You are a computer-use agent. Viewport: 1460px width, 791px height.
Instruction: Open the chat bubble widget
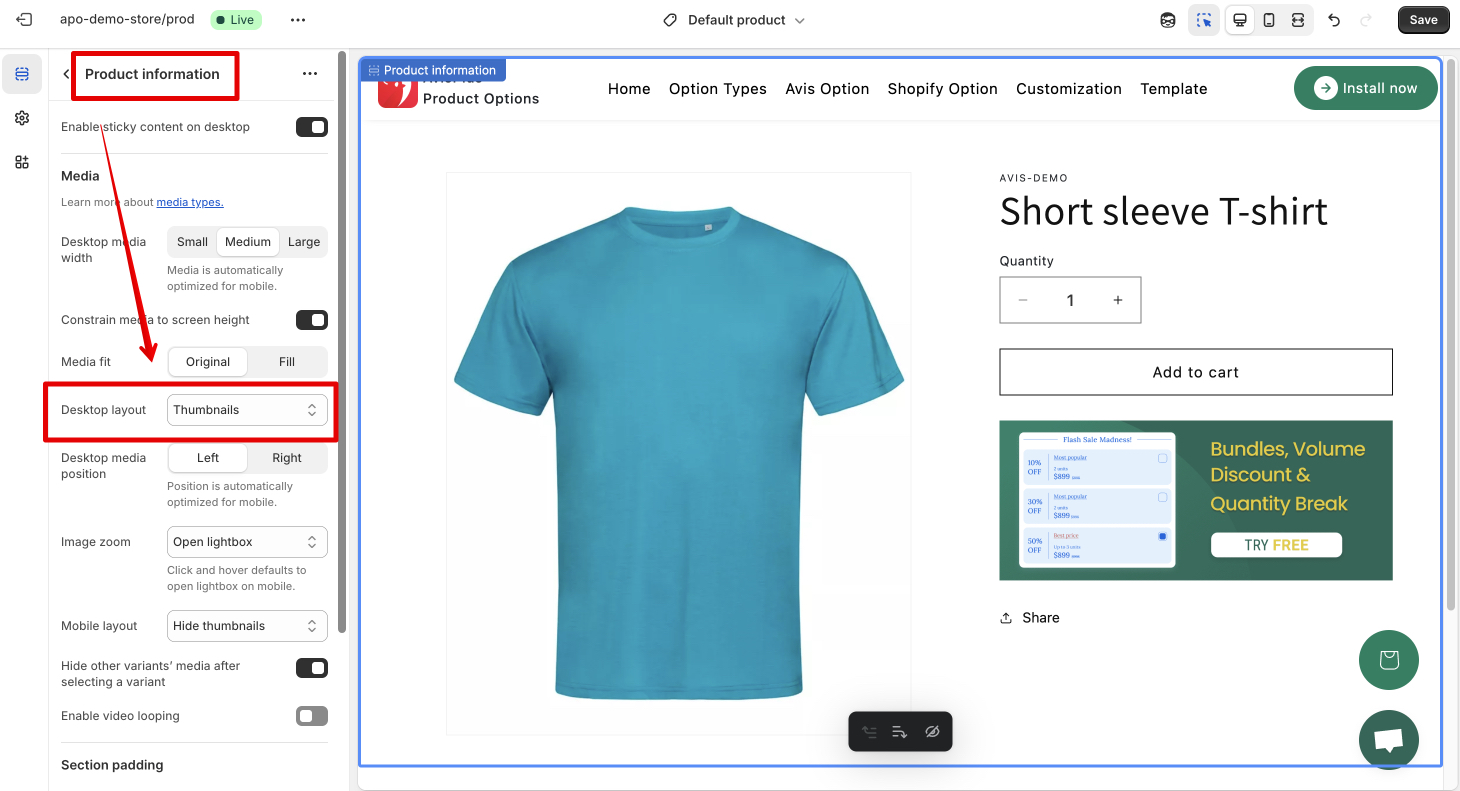click(1388, 740)
